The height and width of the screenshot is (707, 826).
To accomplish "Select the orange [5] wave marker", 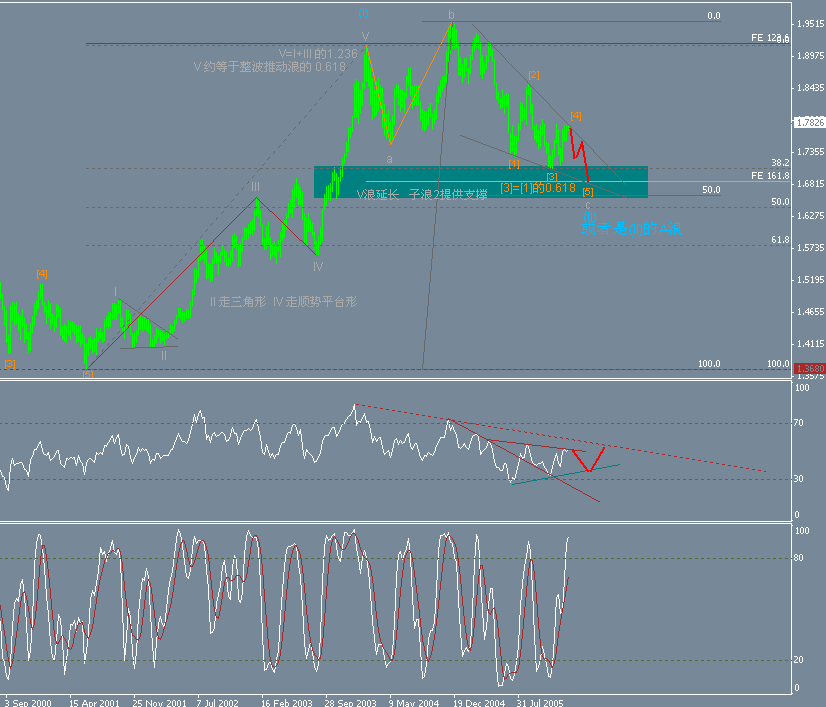I will [588, 190].
